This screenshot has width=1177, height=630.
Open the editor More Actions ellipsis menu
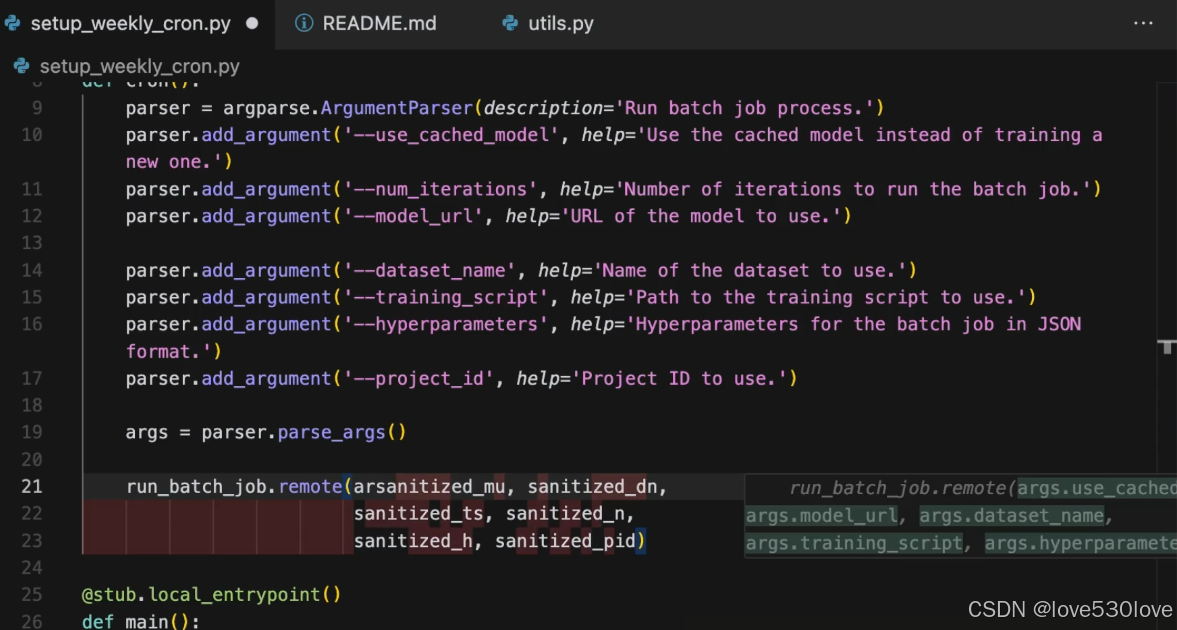[x=1142, y=23]
